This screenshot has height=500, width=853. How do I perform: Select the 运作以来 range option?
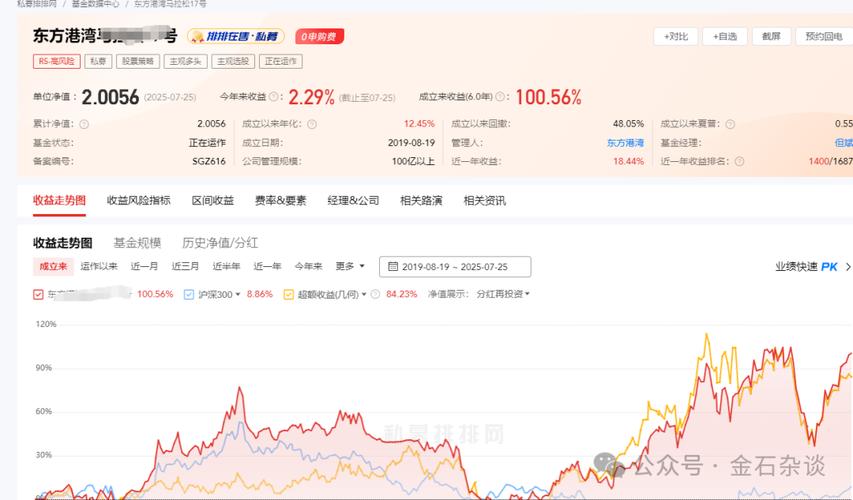tap(99, 266)
